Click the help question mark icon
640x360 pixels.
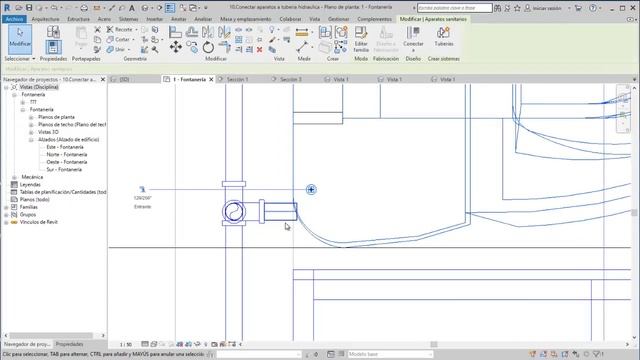[593, 8]
